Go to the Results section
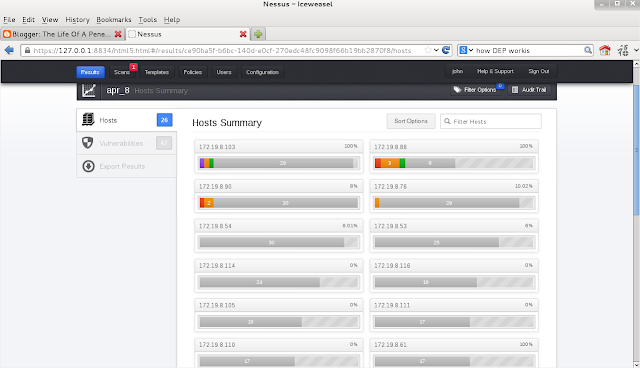 click(90, 72)
